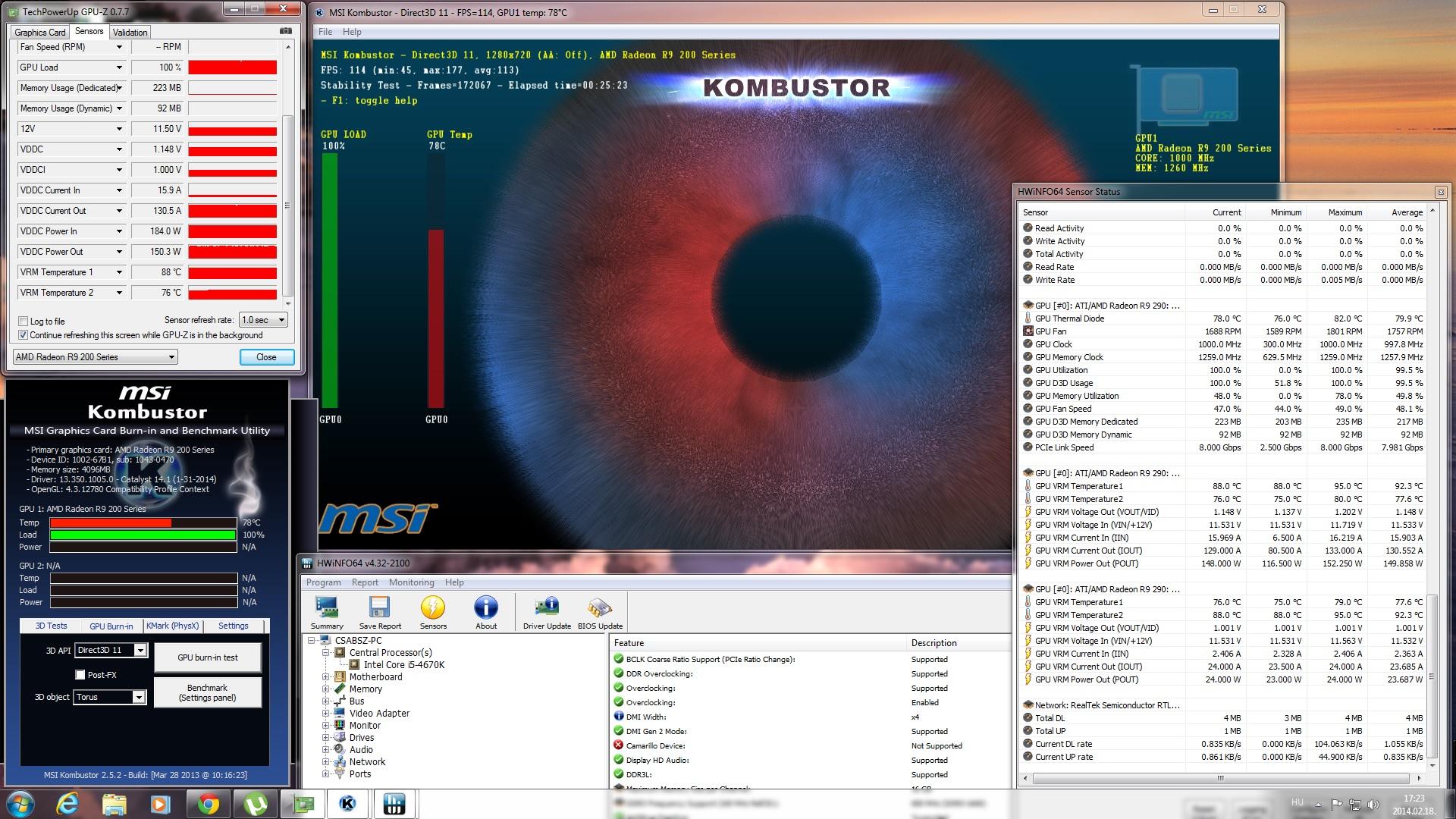The image size is (1456, 819).
Task: Click the volume speaker tray icon
Action: 1375,805
